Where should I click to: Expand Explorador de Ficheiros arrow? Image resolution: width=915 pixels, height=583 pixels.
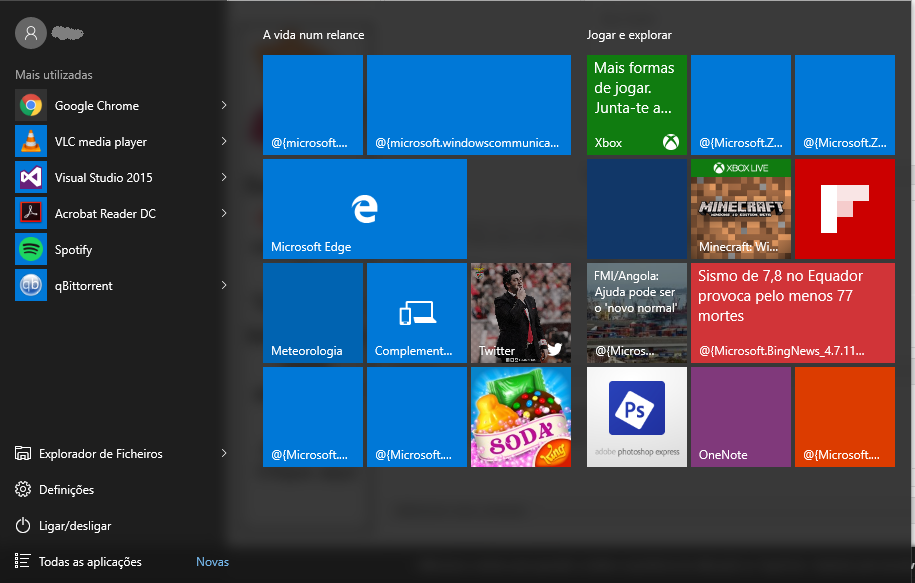(223, 453)
